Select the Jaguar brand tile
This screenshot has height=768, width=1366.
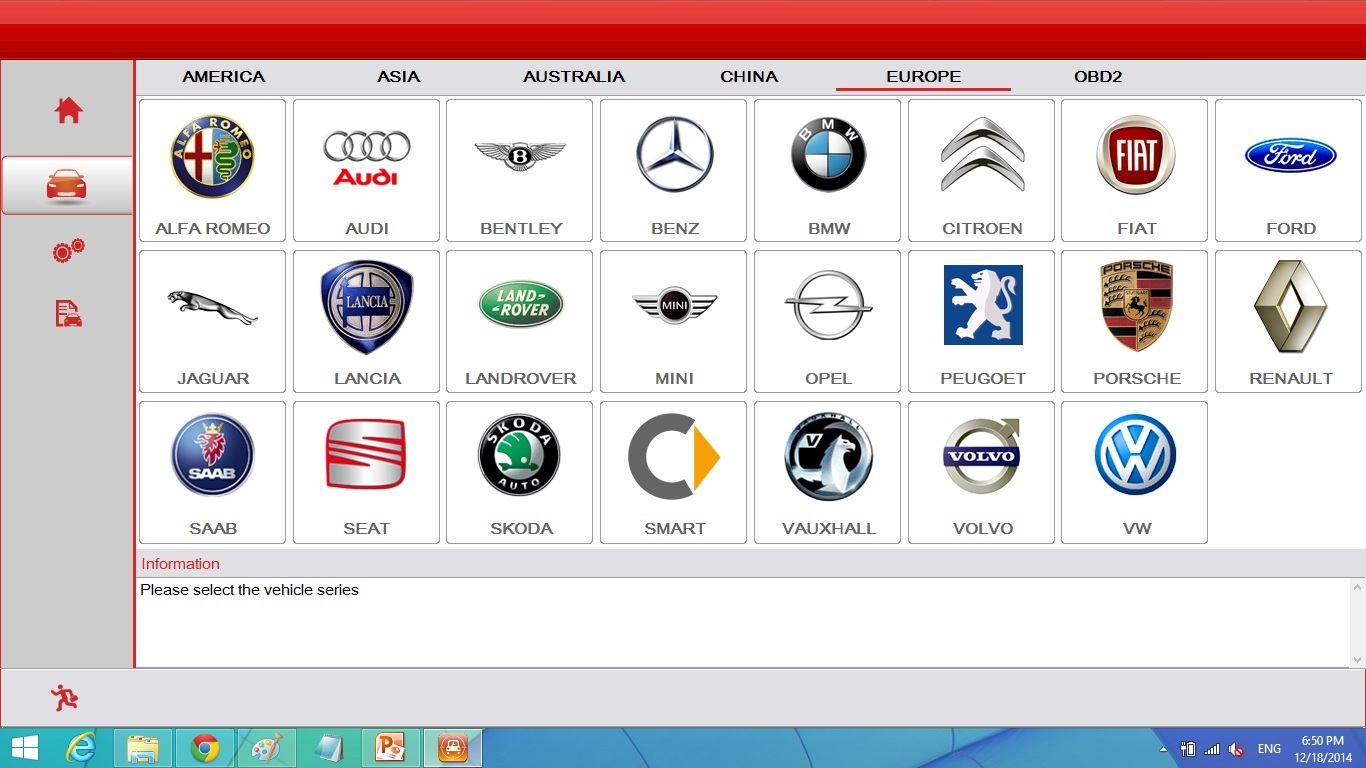click(x=213, y=321)
